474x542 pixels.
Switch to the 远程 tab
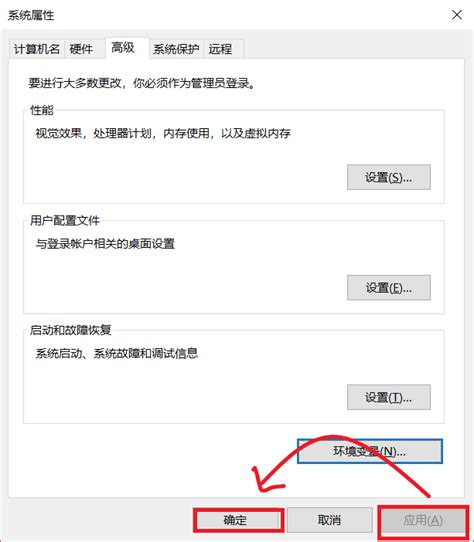click(x=220, y=49)
